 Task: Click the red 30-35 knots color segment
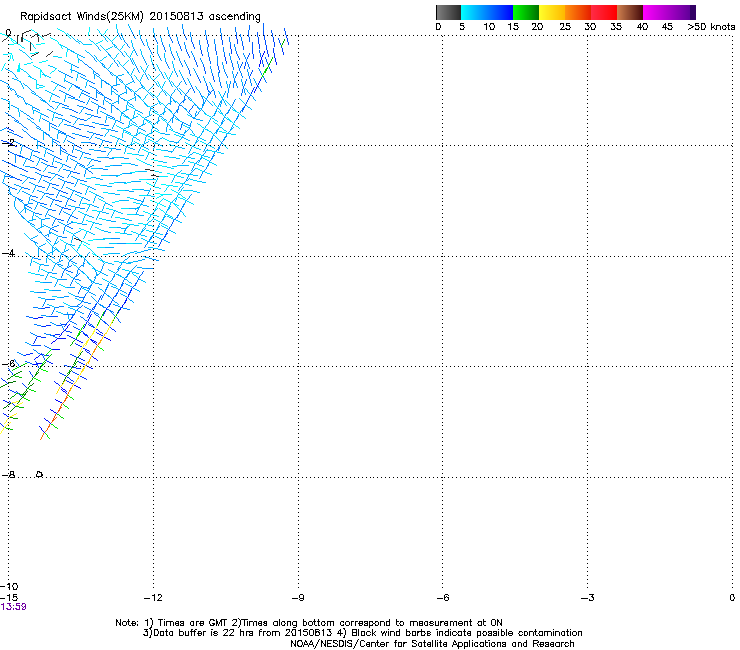(604, 12)
